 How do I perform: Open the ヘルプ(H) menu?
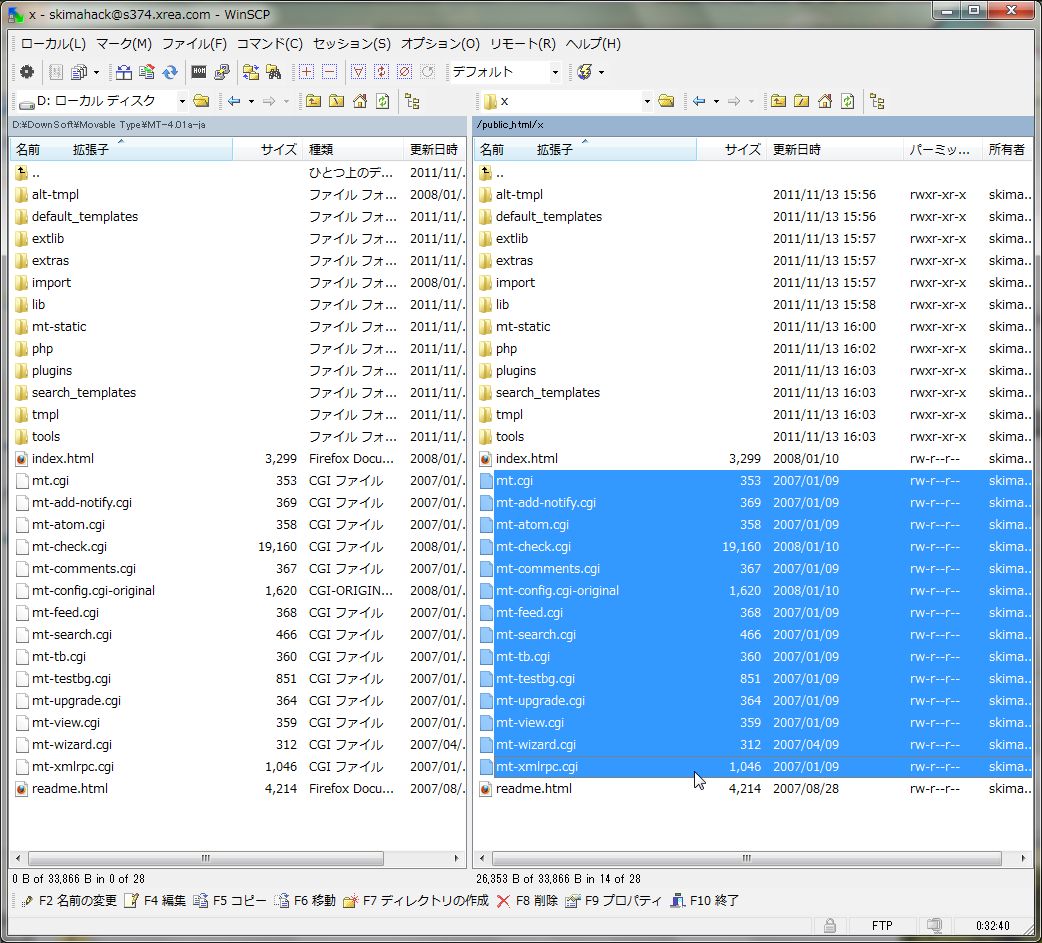[593, 44]
